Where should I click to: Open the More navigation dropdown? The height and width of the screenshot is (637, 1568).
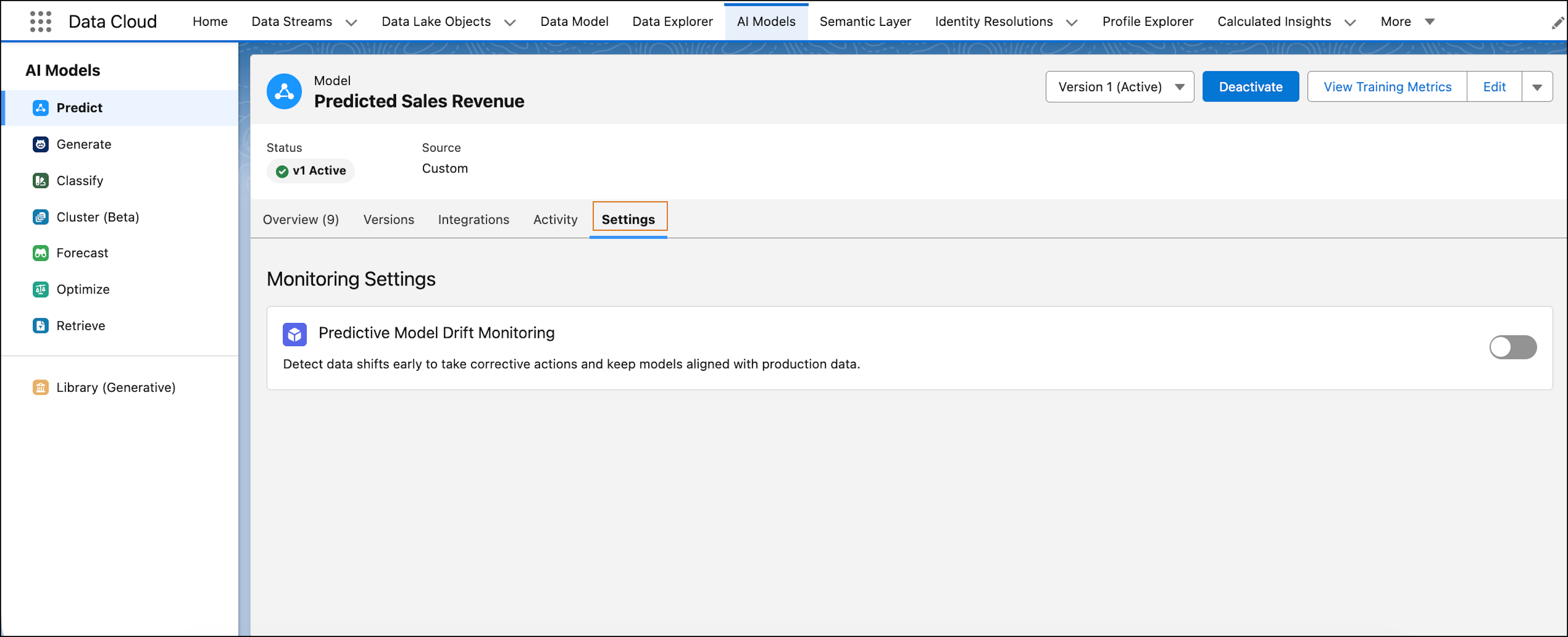[x=1407, y=21]
